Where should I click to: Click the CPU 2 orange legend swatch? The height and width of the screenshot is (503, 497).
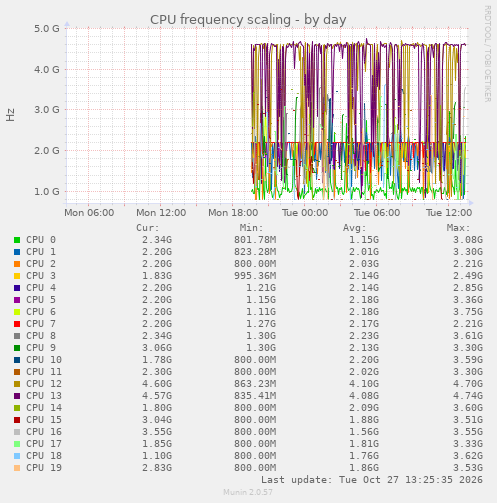tap(17, 264)
